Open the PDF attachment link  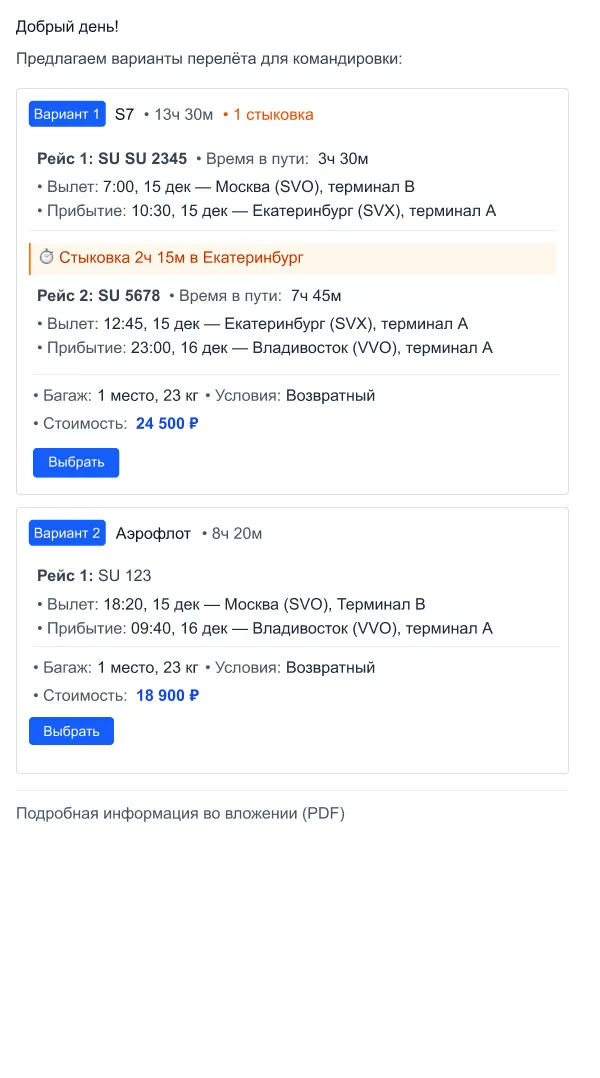pos(180,812)
